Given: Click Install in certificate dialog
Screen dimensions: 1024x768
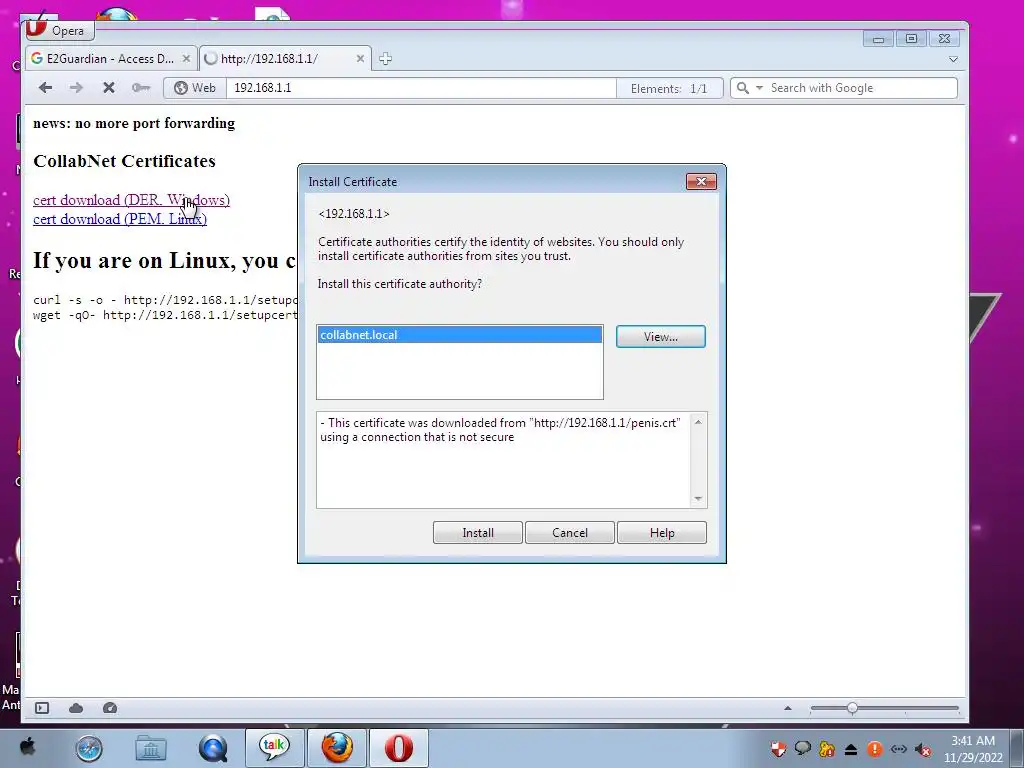Looking at the screenshot, I should (x=477, y=532).
